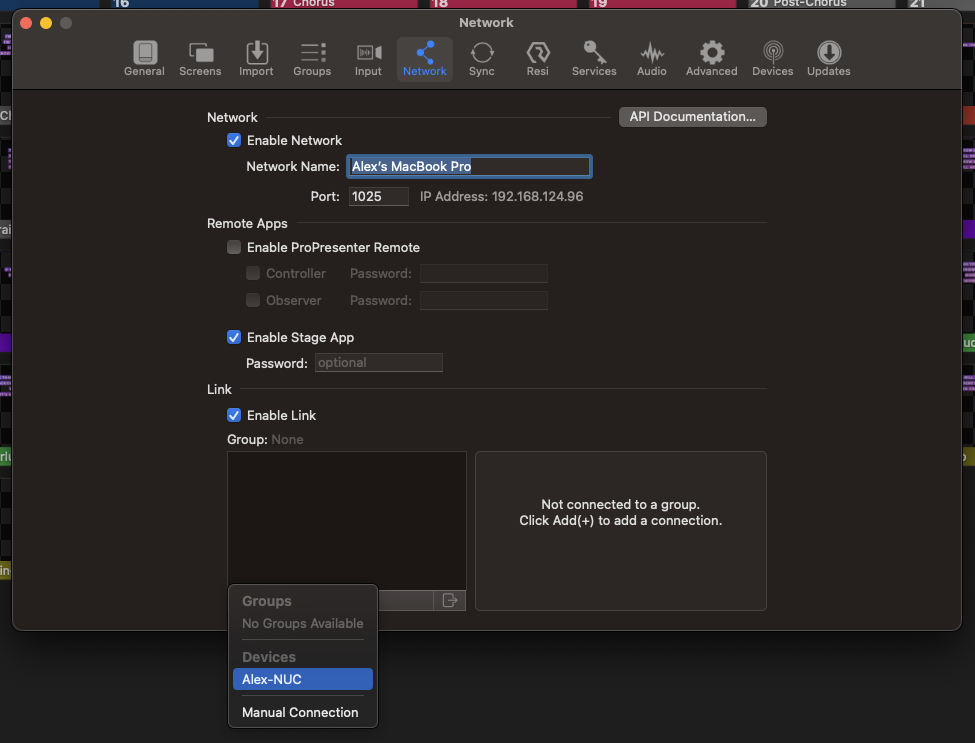Minimize the Network preferences window
975x743 pixels.
[x=46, y=23]
